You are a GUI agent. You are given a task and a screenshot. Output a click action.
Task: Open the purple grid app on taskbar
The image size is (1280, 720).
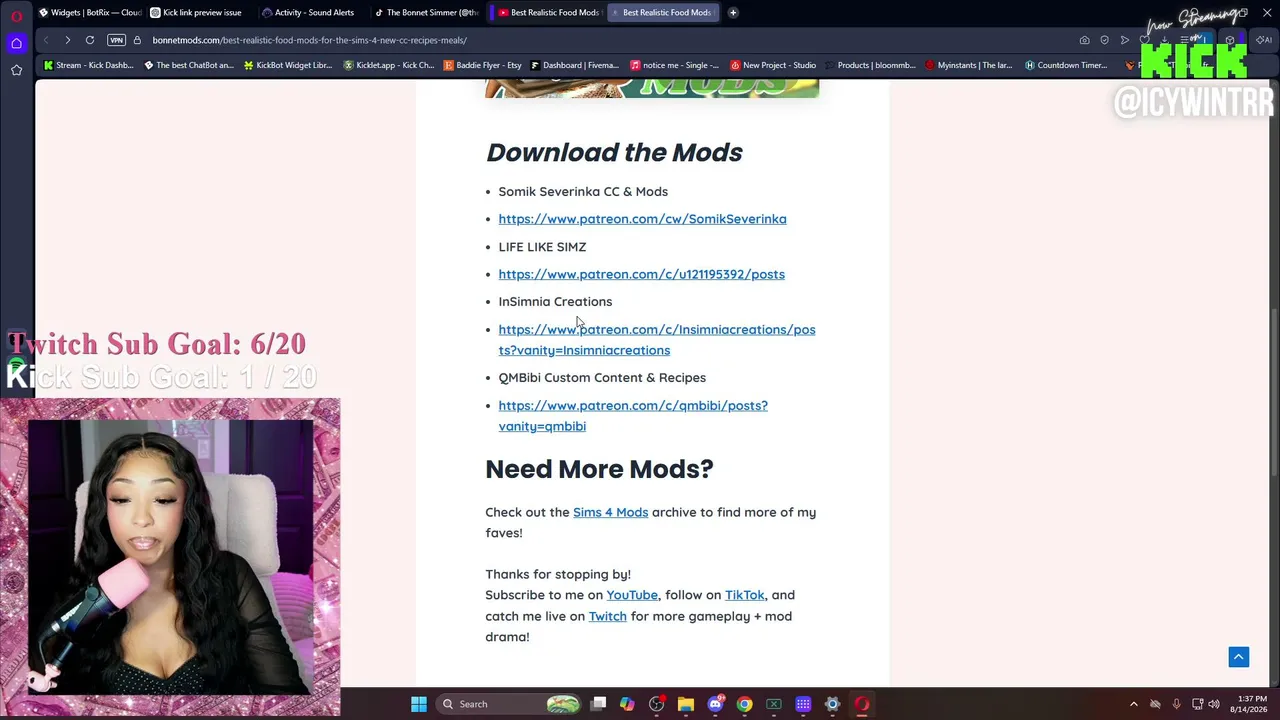pos(803,704)
